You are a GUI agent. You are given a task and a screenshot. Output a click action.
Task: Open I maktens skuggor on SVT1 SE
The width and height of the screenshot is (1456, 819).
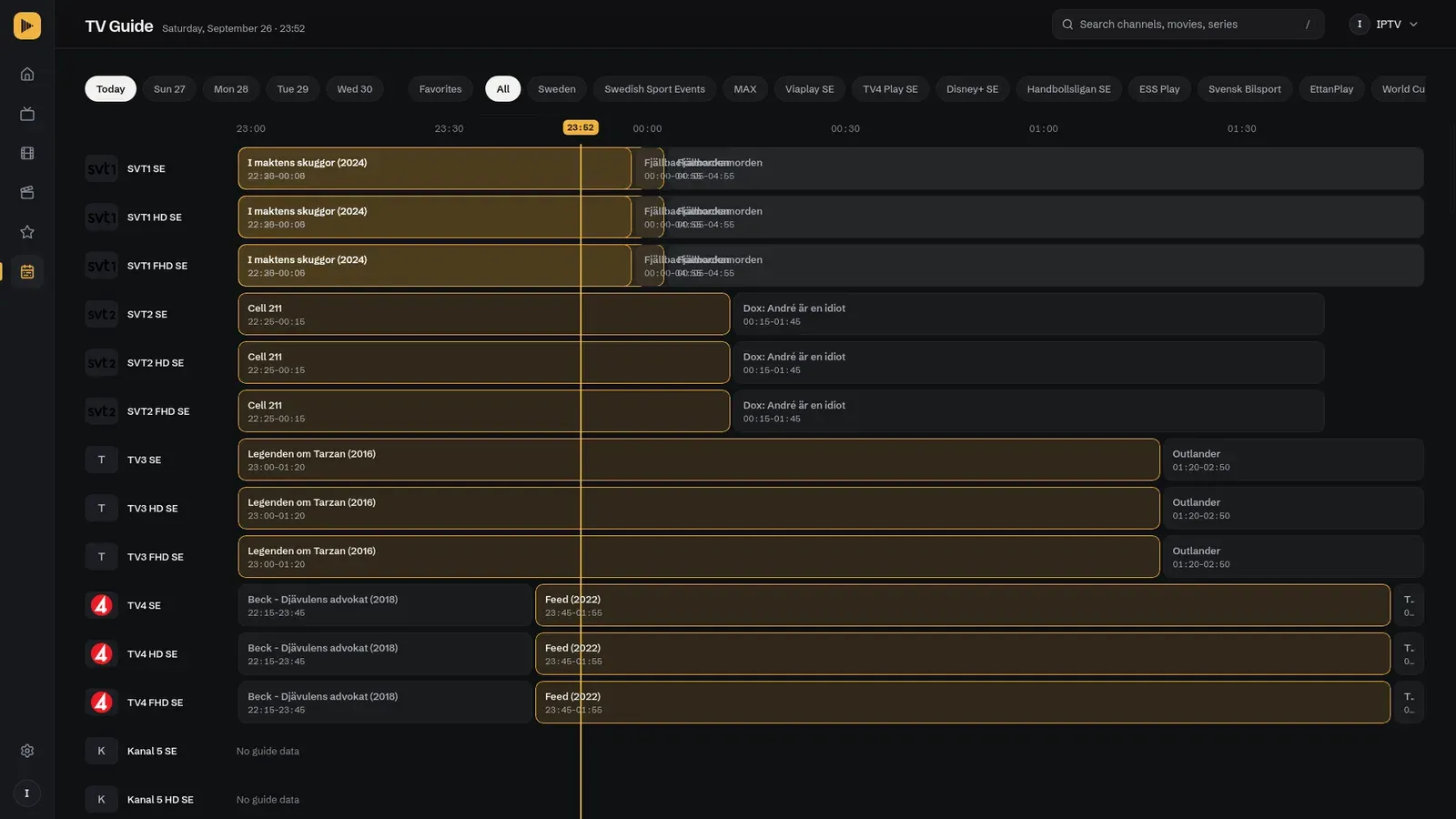(434, 168)
